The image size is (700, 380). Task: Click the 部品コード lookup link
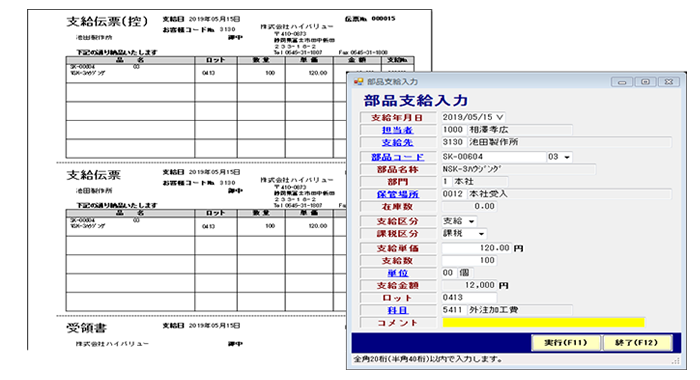[x=397, y=157]
